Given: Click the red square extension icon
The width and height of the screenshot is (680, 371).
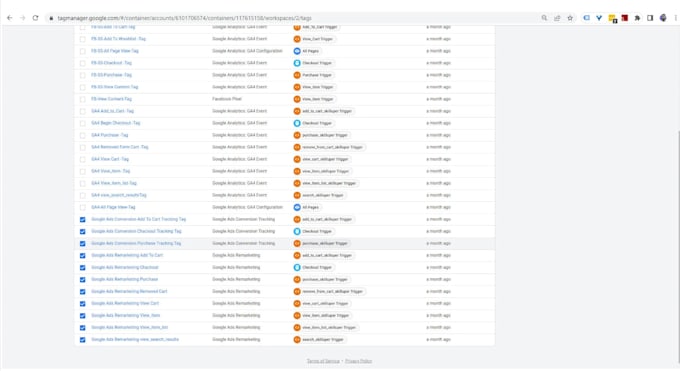Looking at the screenshot, I should [624, 18].
